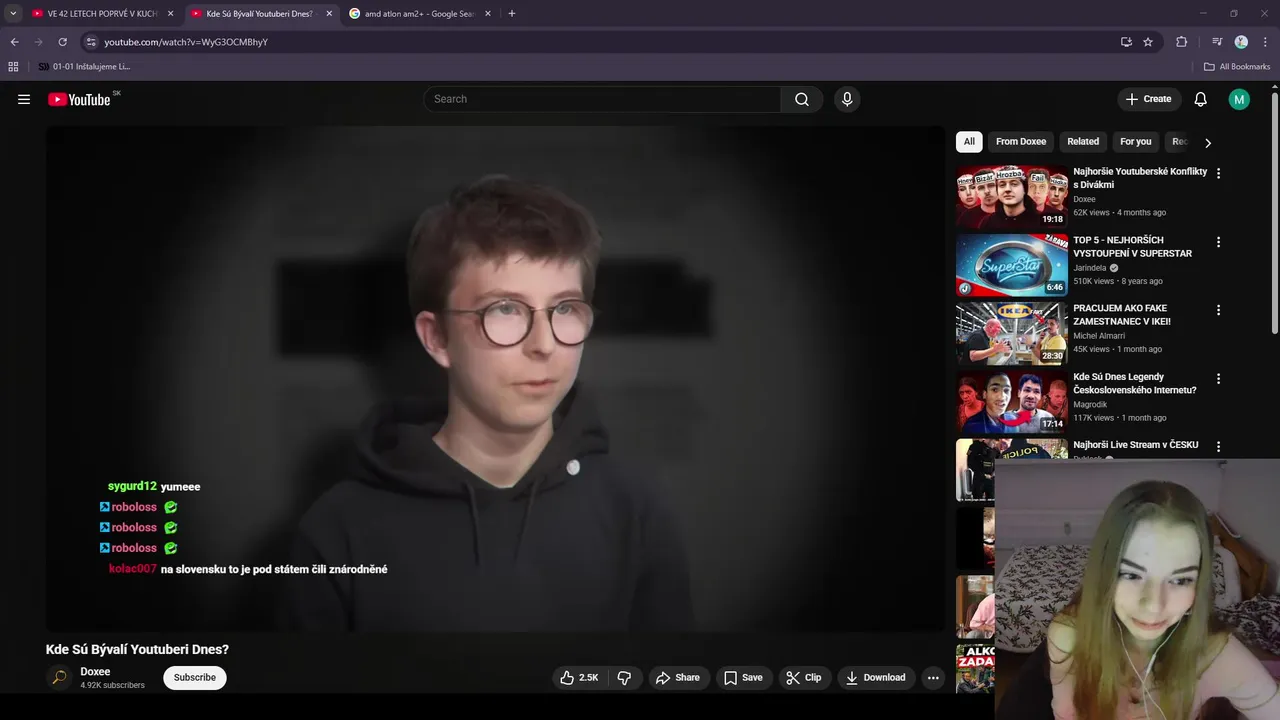The image size is (1280, 720).
Task: Click the browser address bar URL
Action: coord(186,42)
